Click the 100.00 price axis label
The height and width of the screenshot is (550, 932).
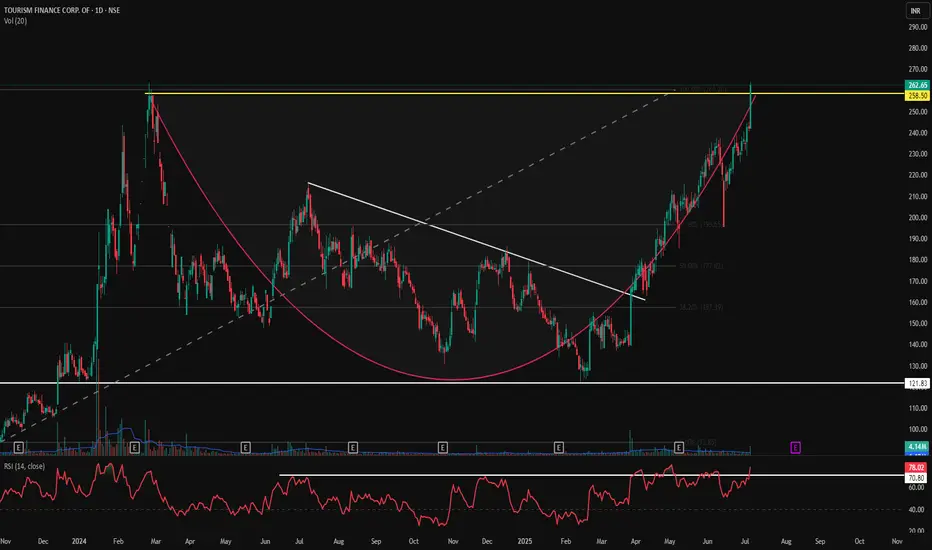tap(917, 429)
